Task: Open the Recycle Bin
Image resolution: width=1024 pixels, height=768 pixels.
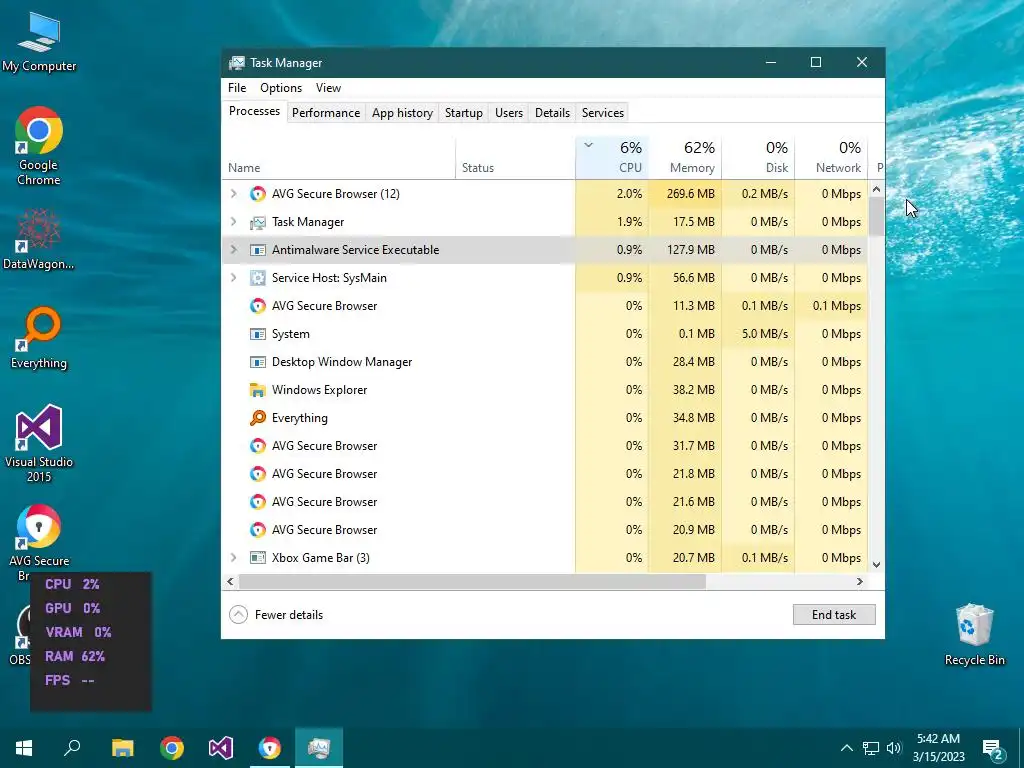Action: click(974, 635)
